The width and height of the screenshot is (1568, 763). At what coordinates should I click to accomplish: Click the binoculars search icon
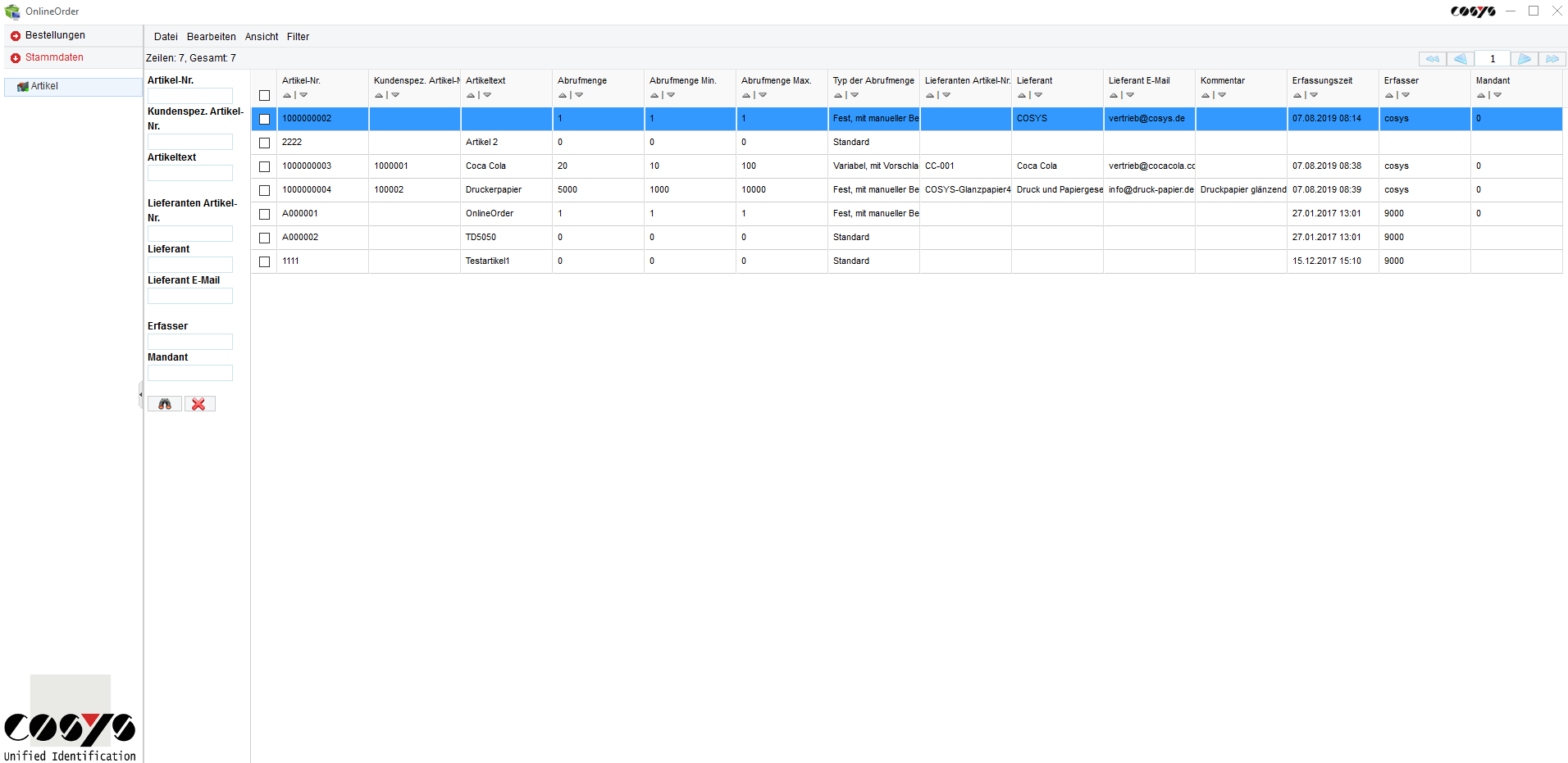tap(165, 404)
